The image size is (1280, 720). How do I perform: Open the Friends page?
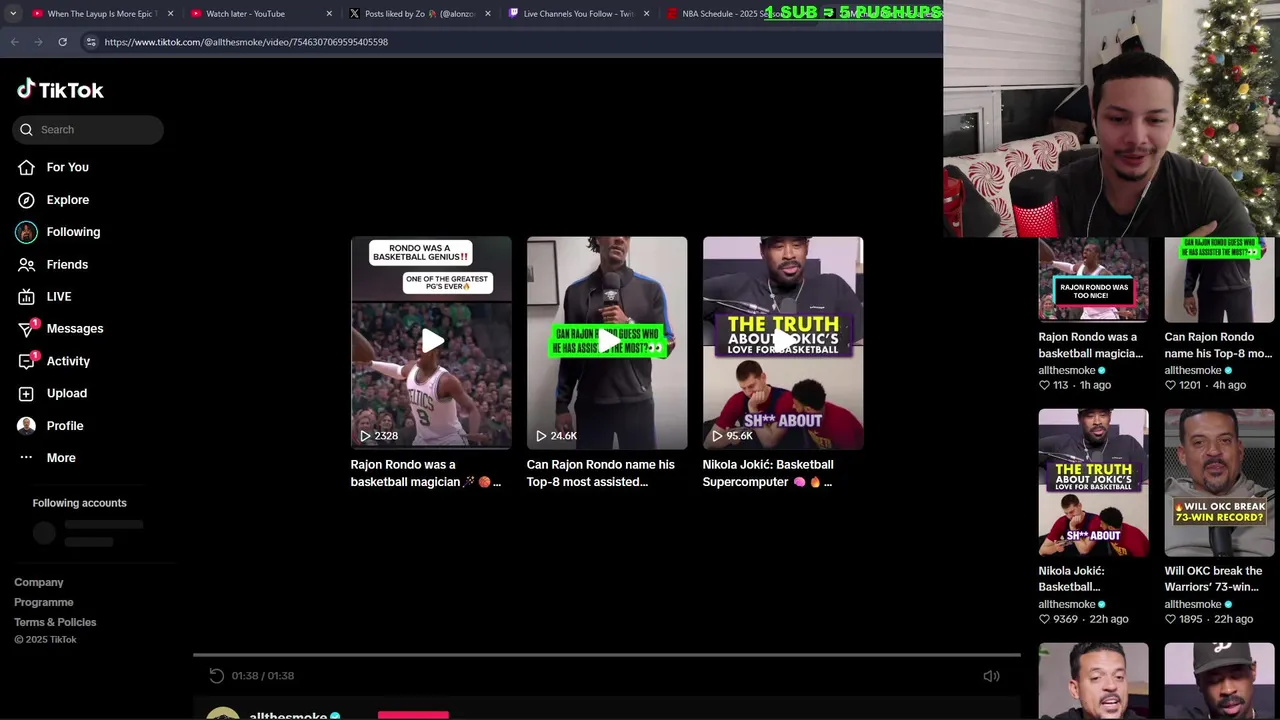point(67,264)
